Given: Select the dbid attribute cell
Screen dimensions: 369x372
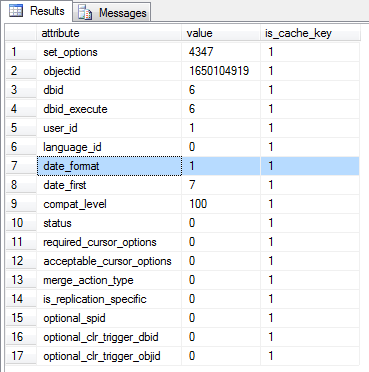Looking at the screenshot, I should [109, 90].
